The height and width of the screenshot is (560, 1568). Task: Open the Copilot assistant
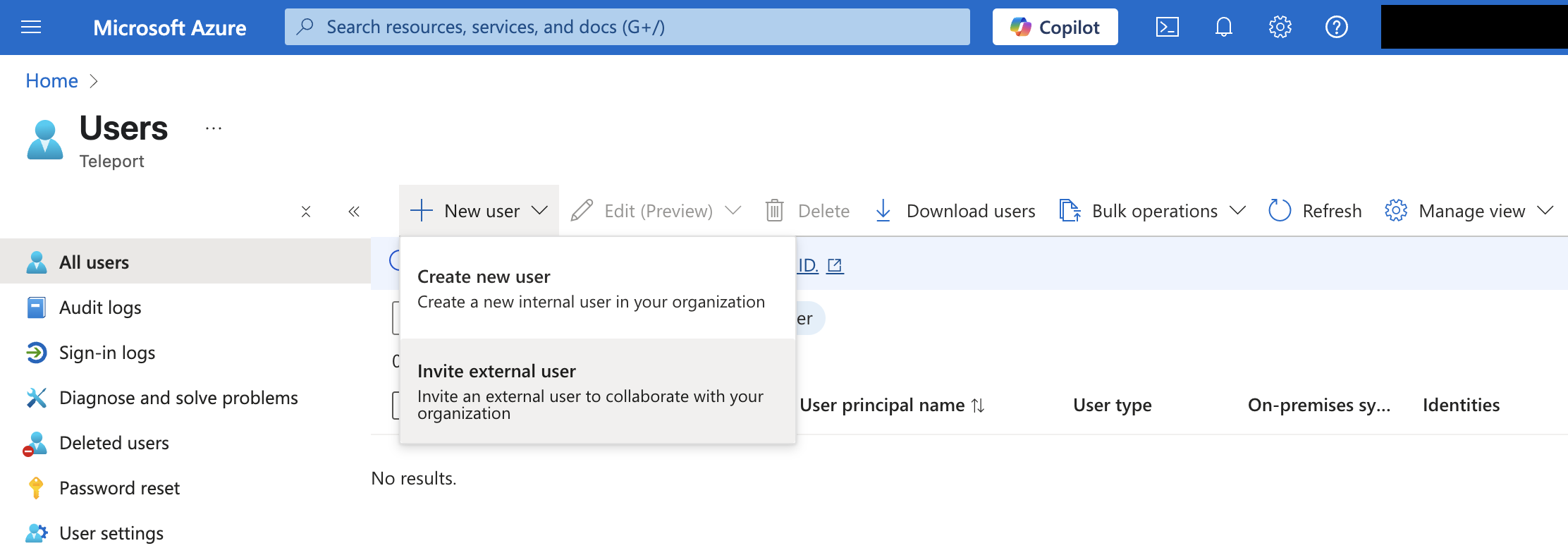point(1055,28)
